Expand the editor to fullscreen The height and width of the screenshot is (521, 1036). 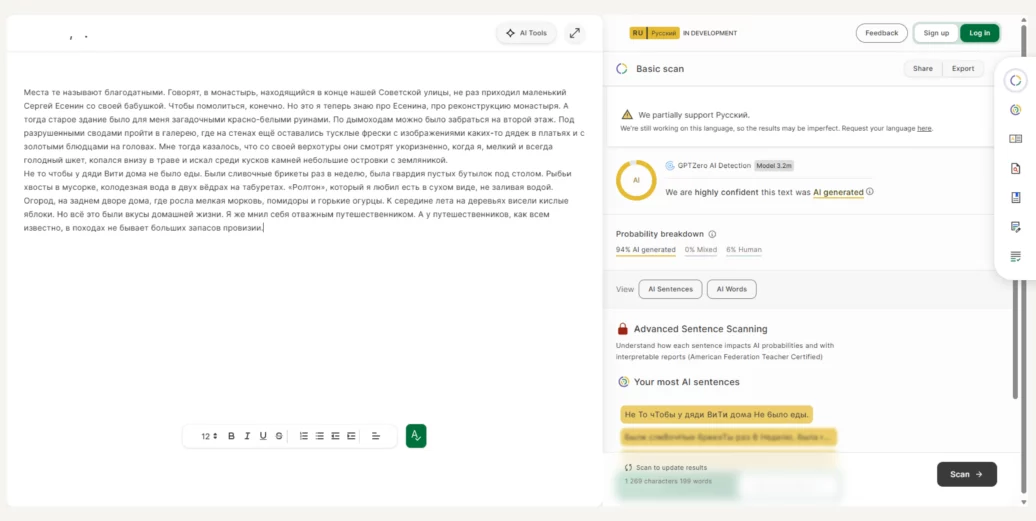click(575, 33)
